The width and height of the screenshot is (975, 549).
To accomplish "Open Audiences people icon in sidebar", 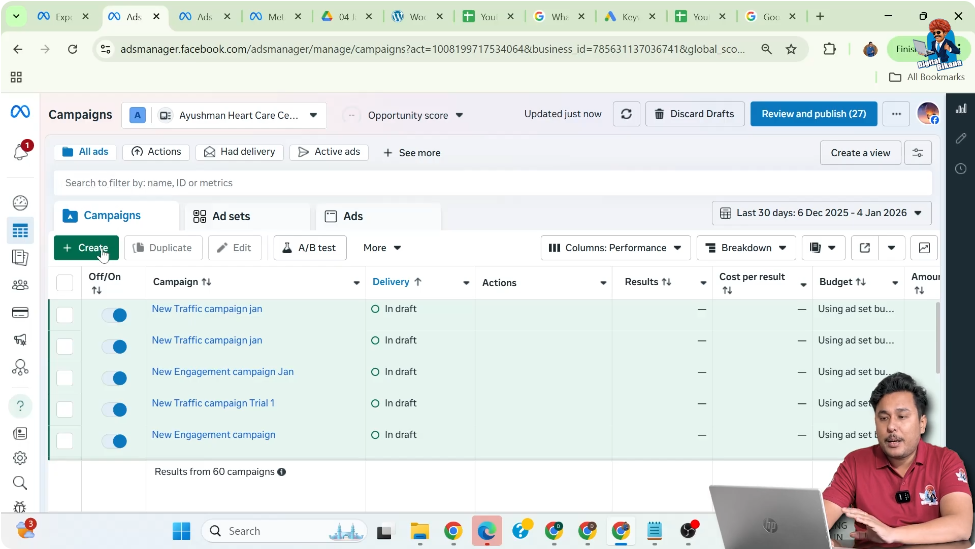I will point(20,285).
